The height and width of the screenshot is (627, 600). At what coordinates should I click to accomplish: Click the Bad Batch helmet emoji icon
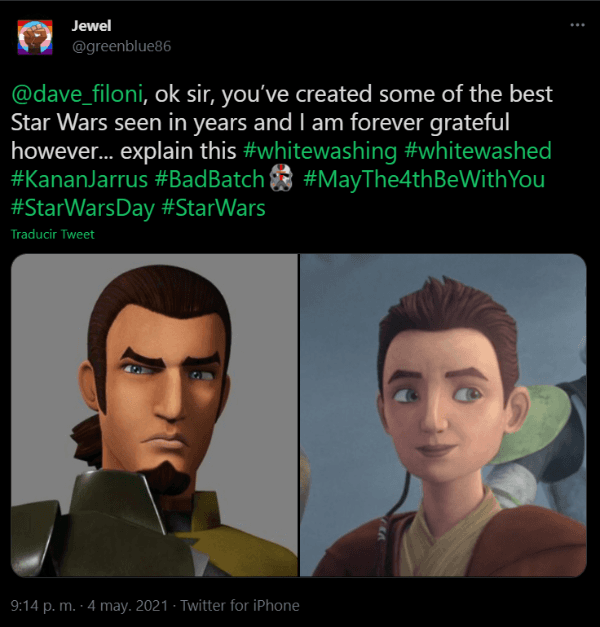click(281, 178)
